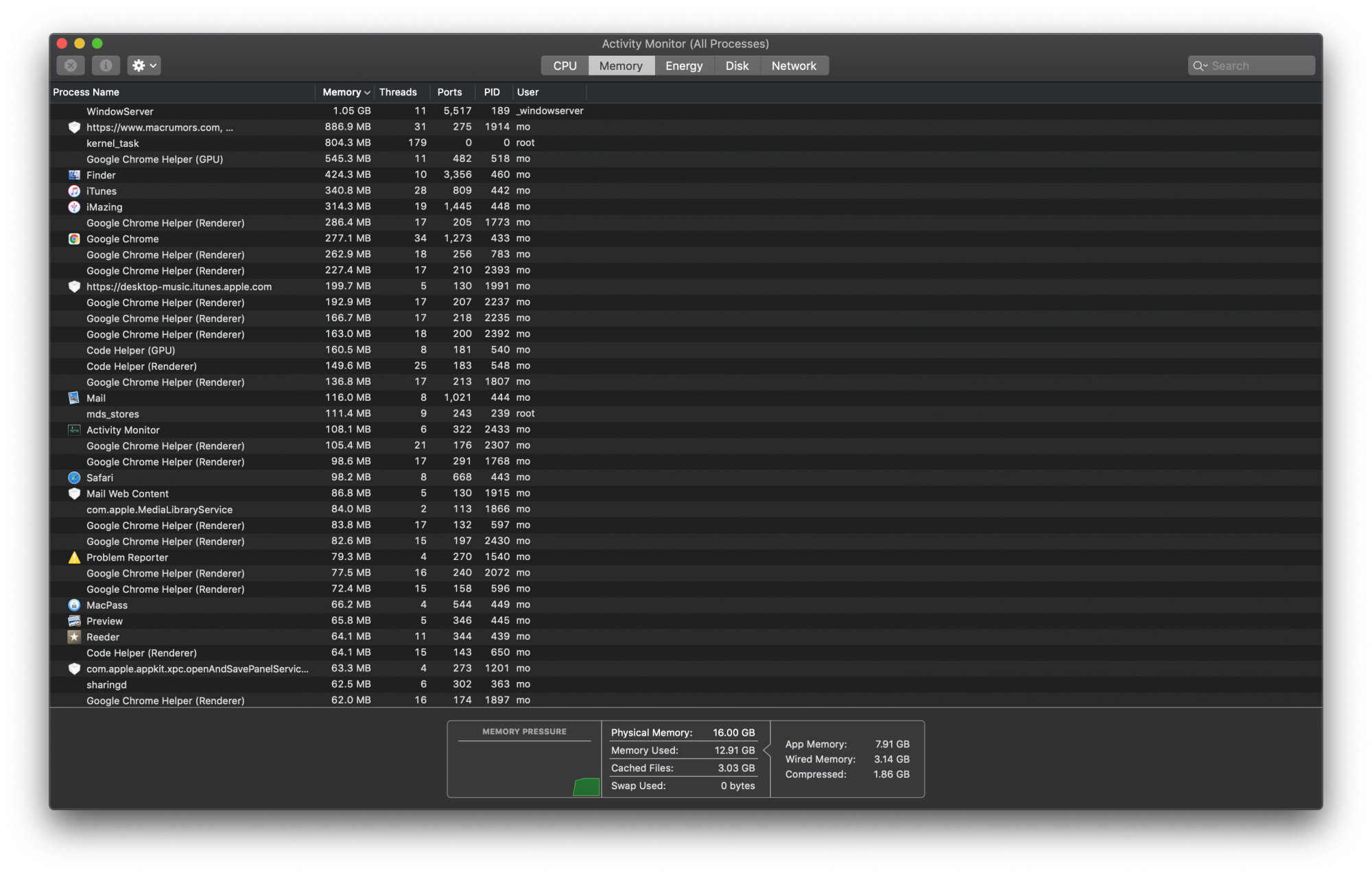Click the Search input field

[1259, 66]
